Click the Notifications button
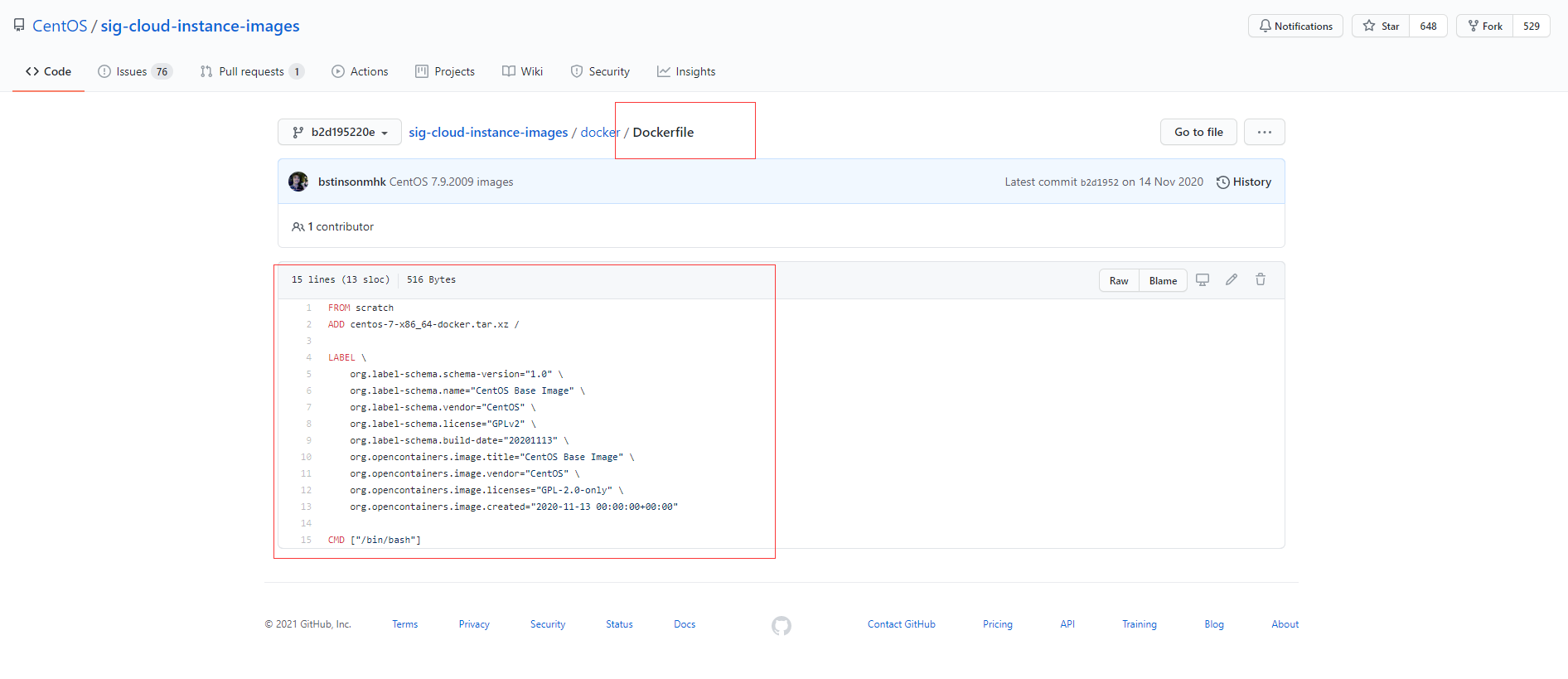Image resolution: width=1568 pixels, height=679 pixels. (x=1295, y=26)
